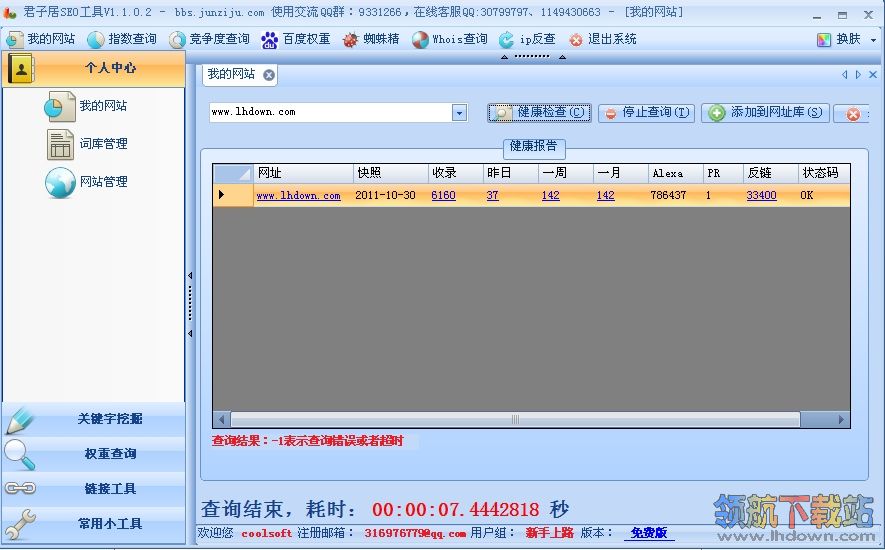Click 退出系统 to exit

click(602, 39)
